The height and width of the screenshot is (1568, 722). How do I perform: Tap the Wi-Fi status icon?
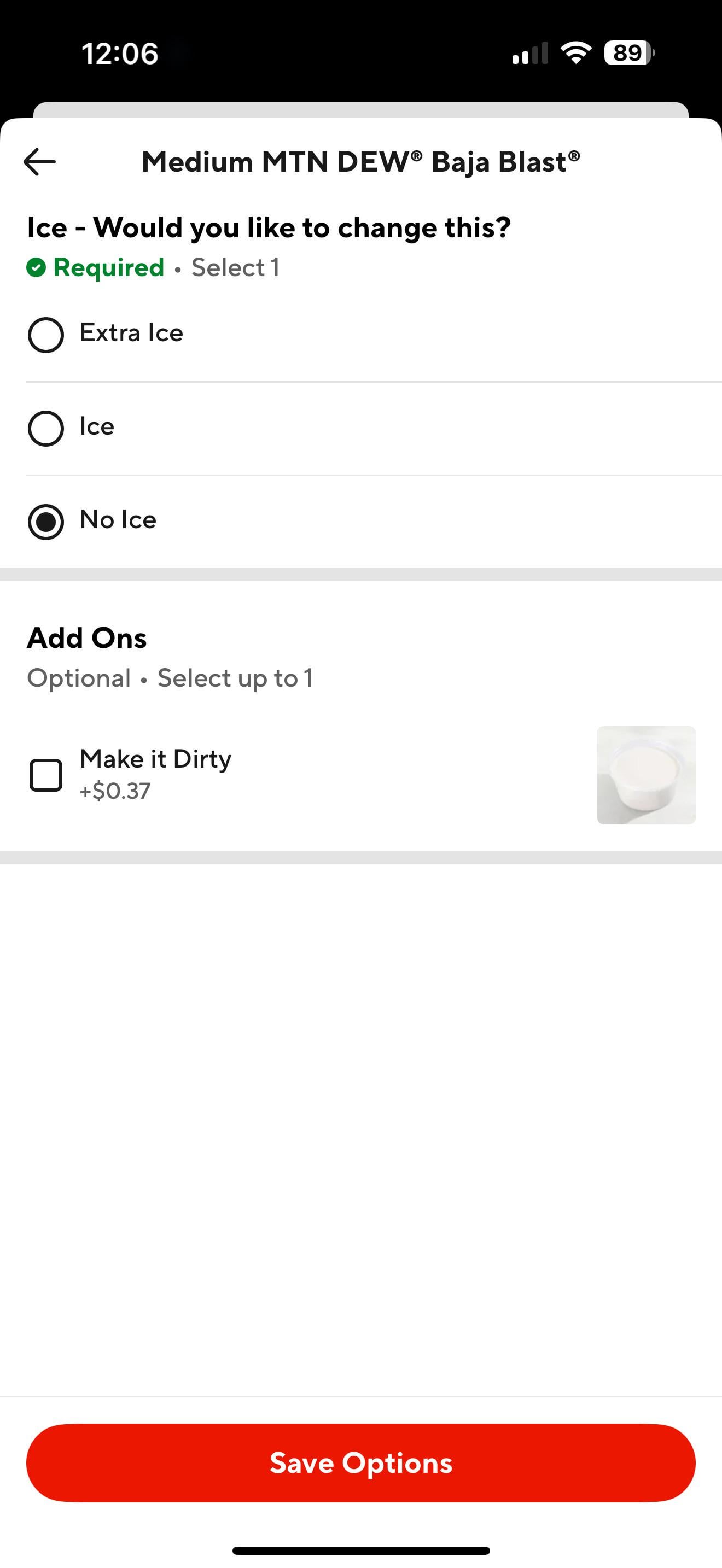pos(576,52)
